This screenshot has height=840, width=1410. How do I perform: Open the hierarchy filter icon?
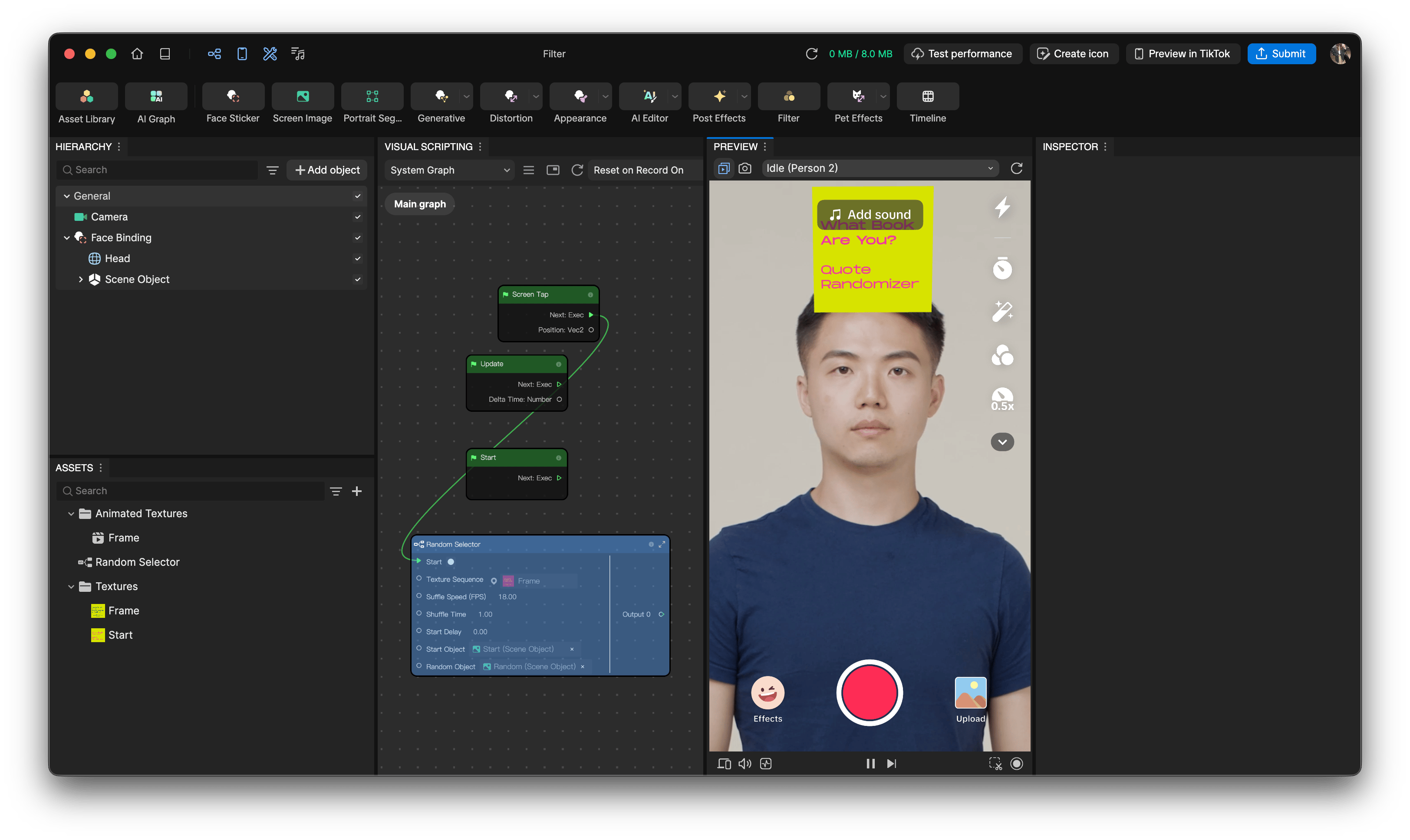point(272,170)
